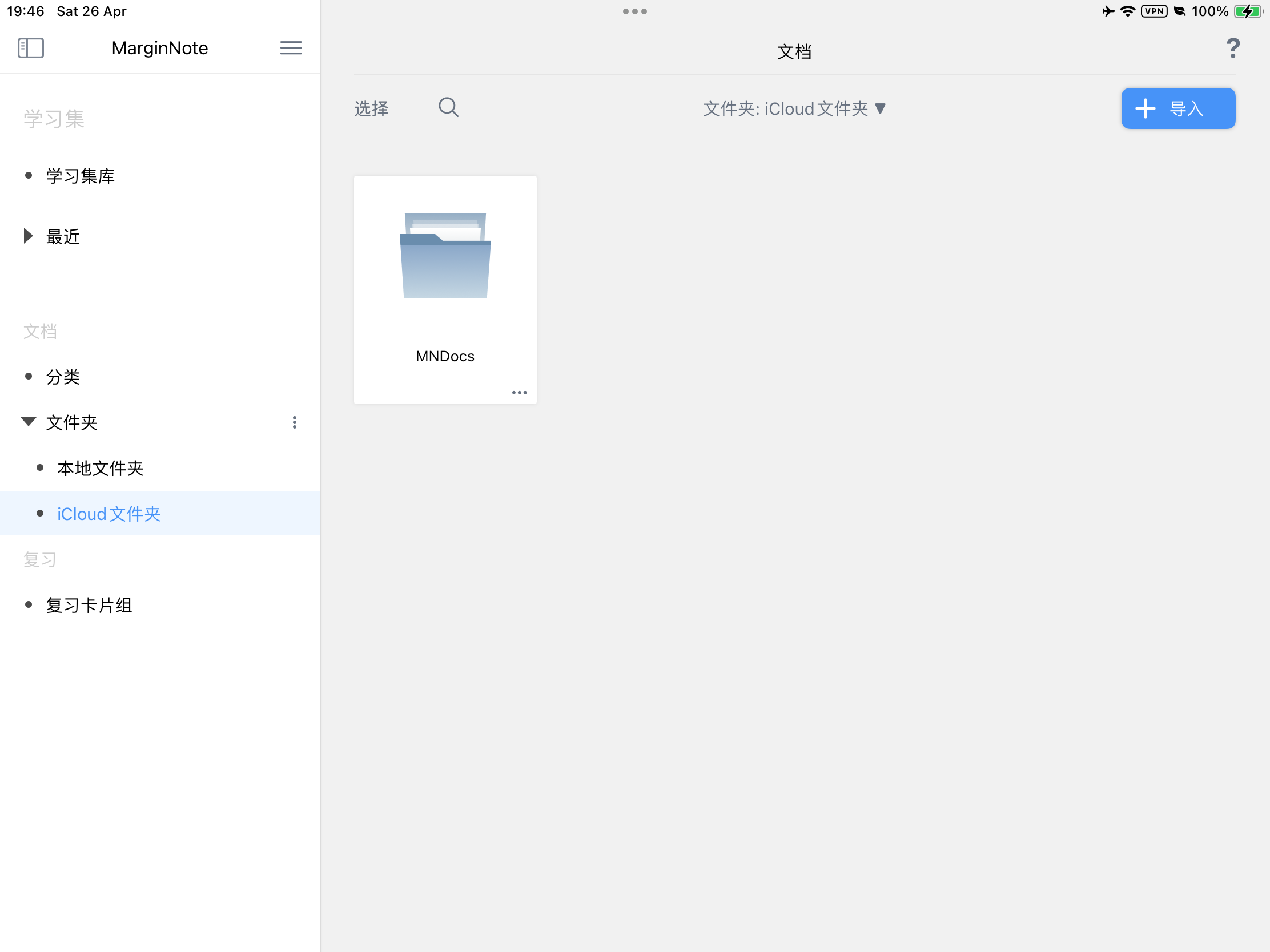Select iCloud文件夹 in sidebar
The height and width of the screenshot is (952, 1270).
click(x=160, y=513)
